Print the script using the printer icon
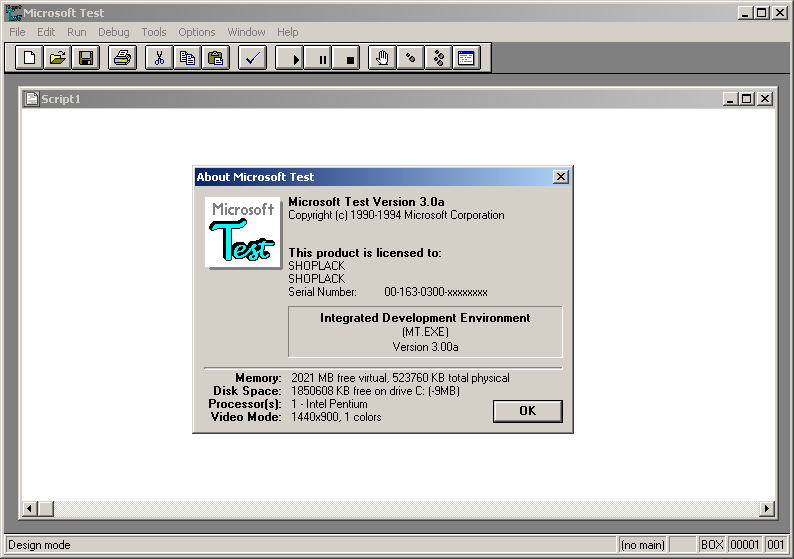 click(x=123, y=58)
